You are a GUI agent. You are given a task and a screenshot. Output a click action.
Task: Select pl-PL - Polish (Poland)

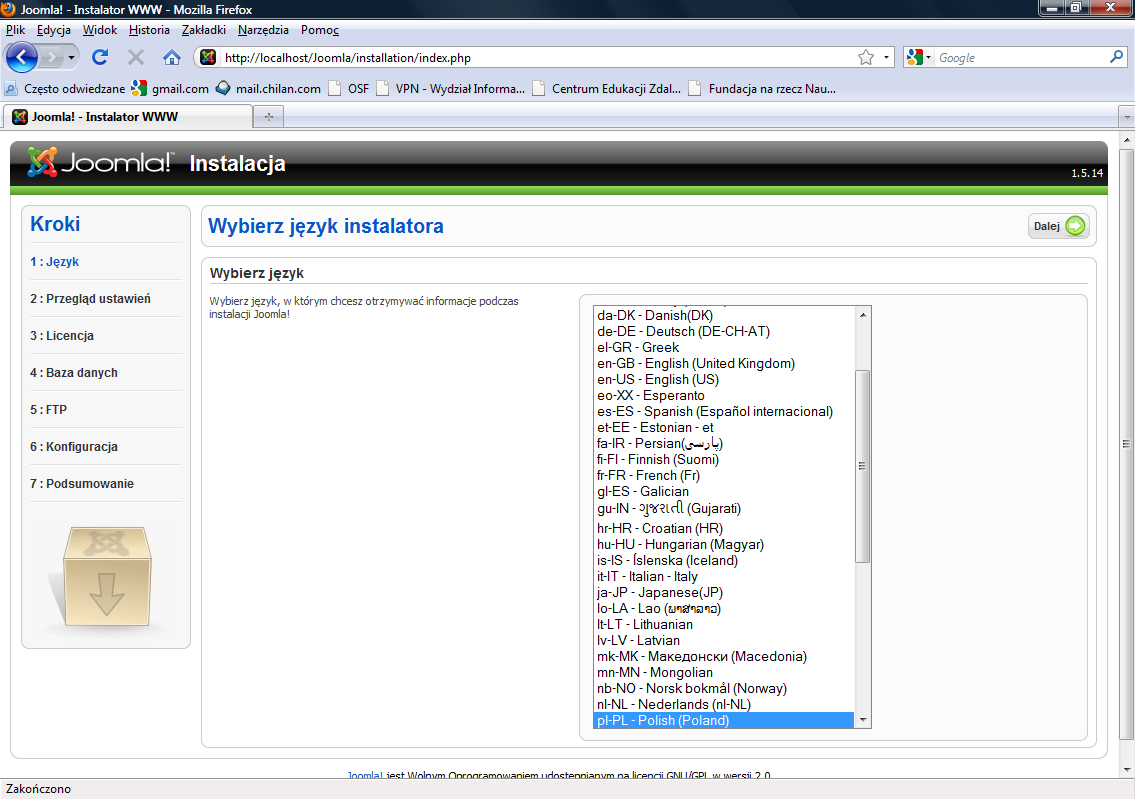(x=724, y=720)
